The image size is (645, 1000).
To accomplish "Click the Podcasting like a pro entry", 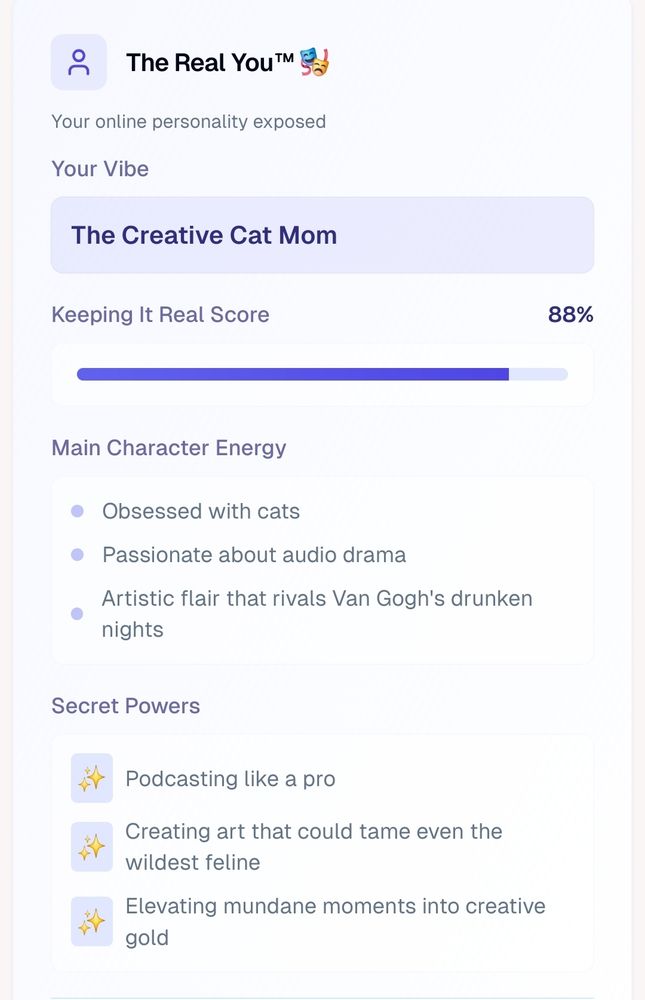I will point(228,778).
